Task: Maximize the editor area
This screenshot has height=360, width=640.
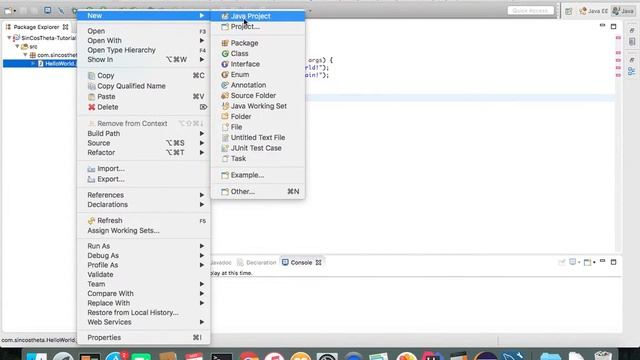Action: pyautogui.click(x=613, y=27)
